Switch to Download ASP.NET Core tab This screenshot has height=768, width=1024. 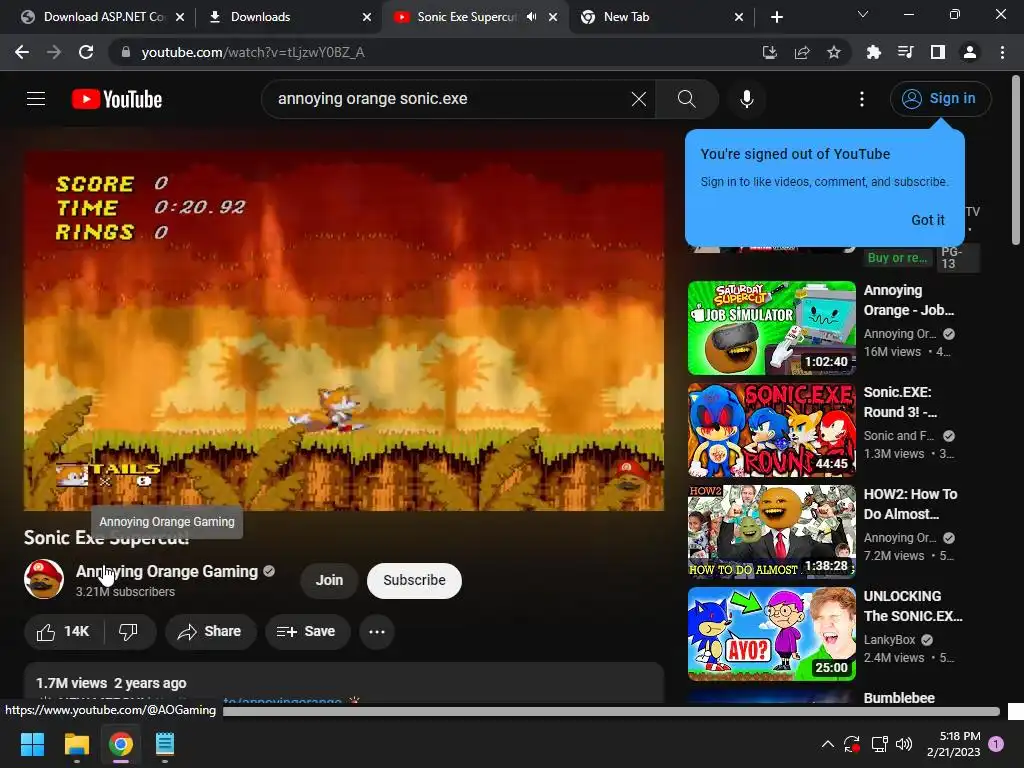tap(103, 17)
